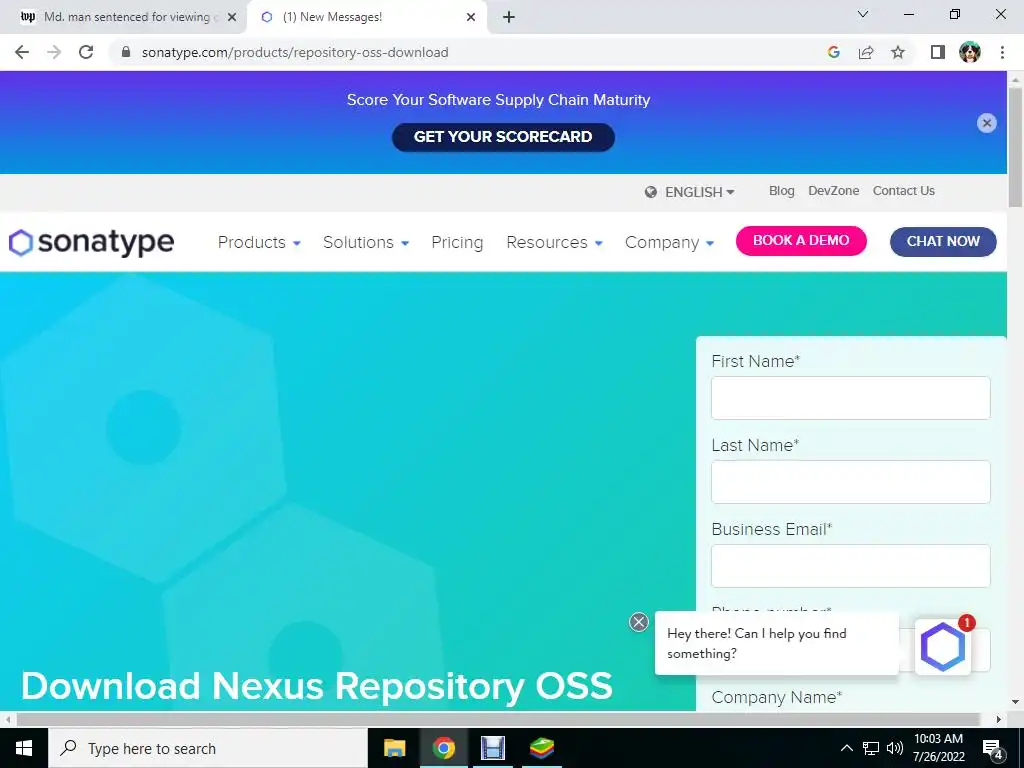Expand the Company menu
This screenshot has width=1024, height=768.
point(669,242)
